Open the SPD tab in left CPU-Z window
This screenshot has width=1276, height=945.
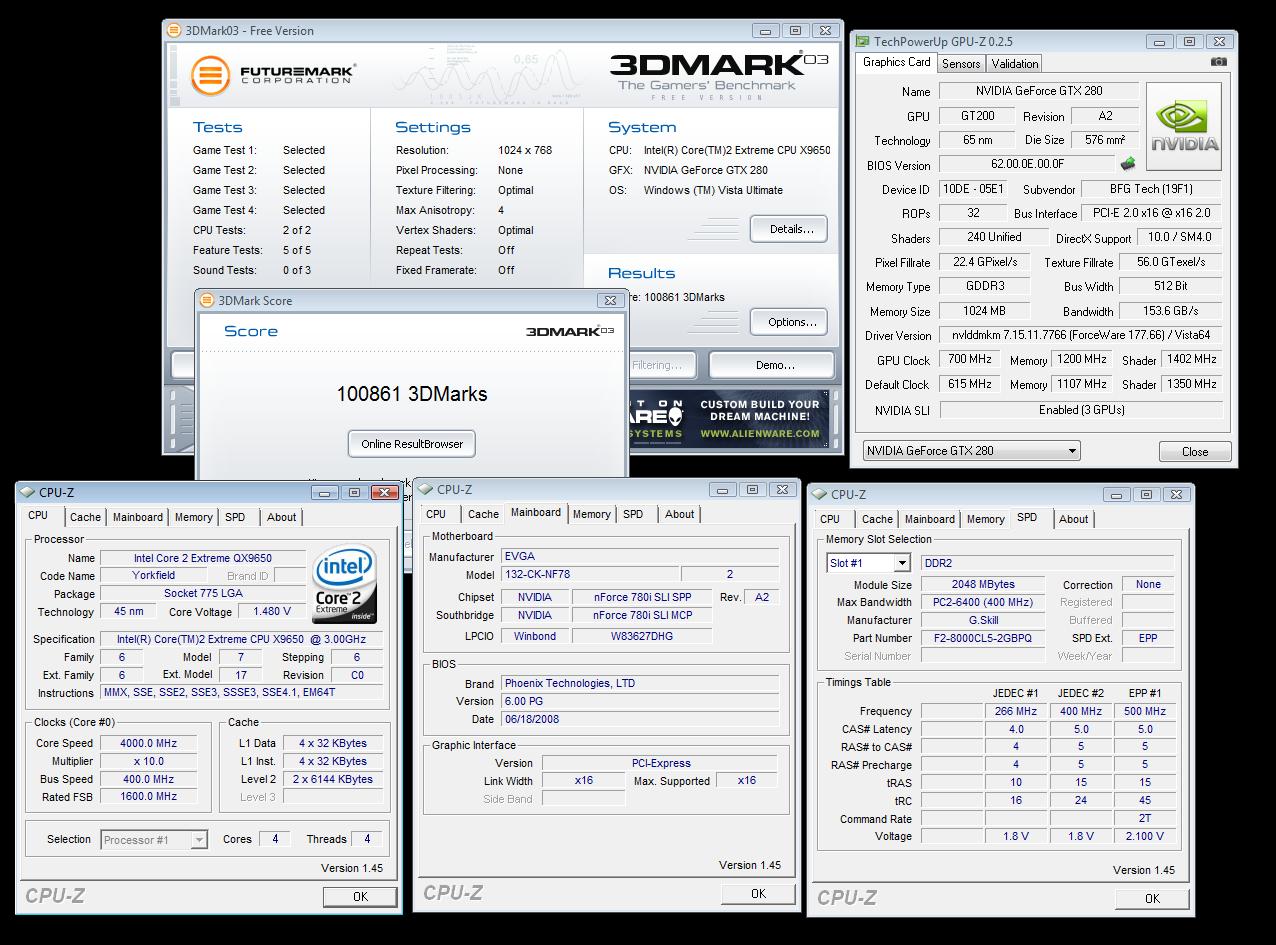[x=235, y=517]
